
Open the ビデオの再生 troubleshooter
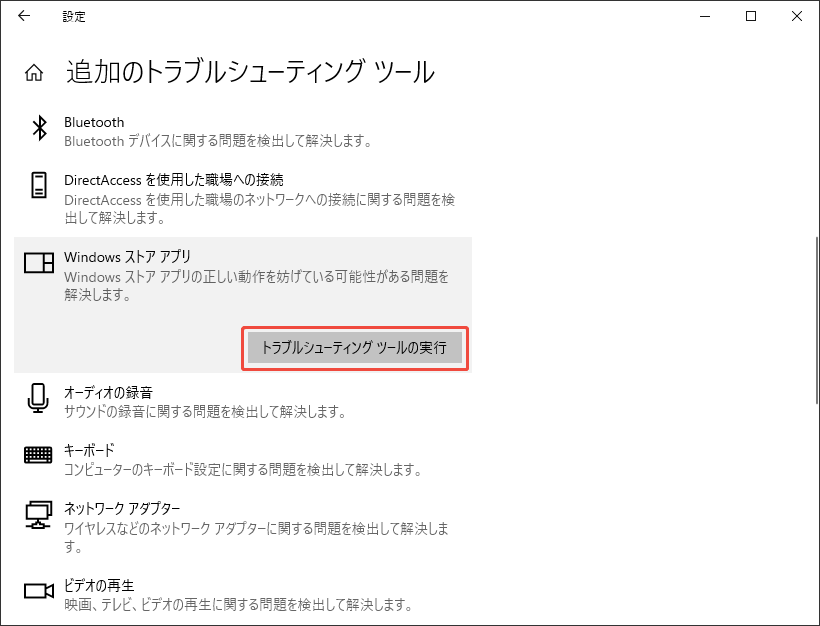click(99, 585)
